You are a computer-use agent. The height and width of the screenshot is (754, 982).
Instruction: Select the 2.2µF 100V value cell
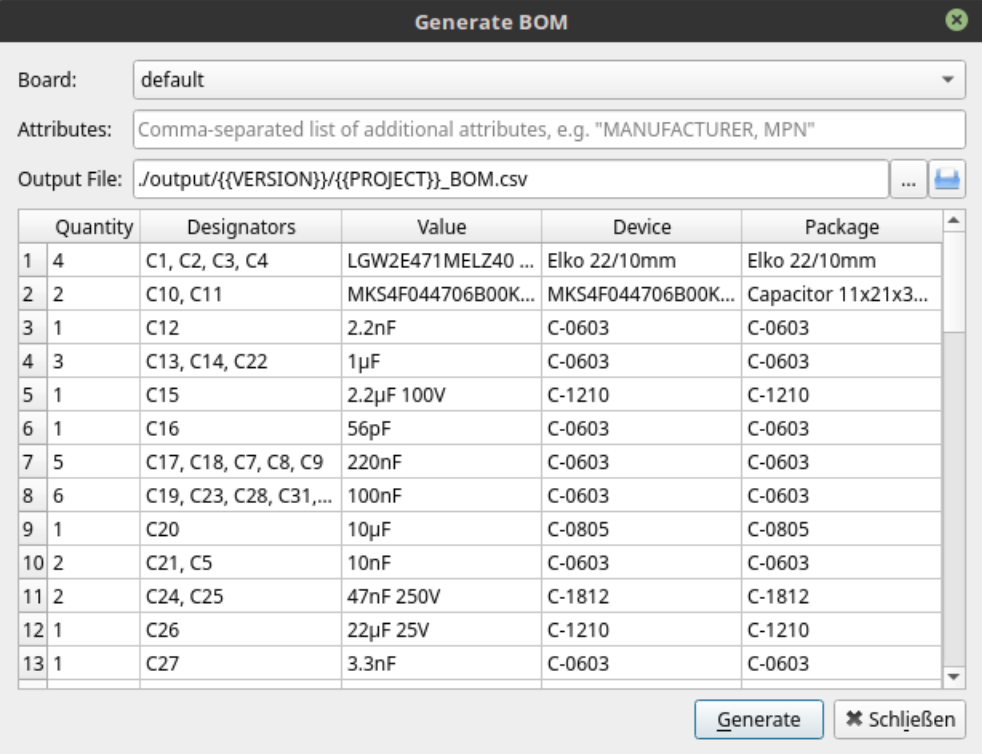(441, 395)
